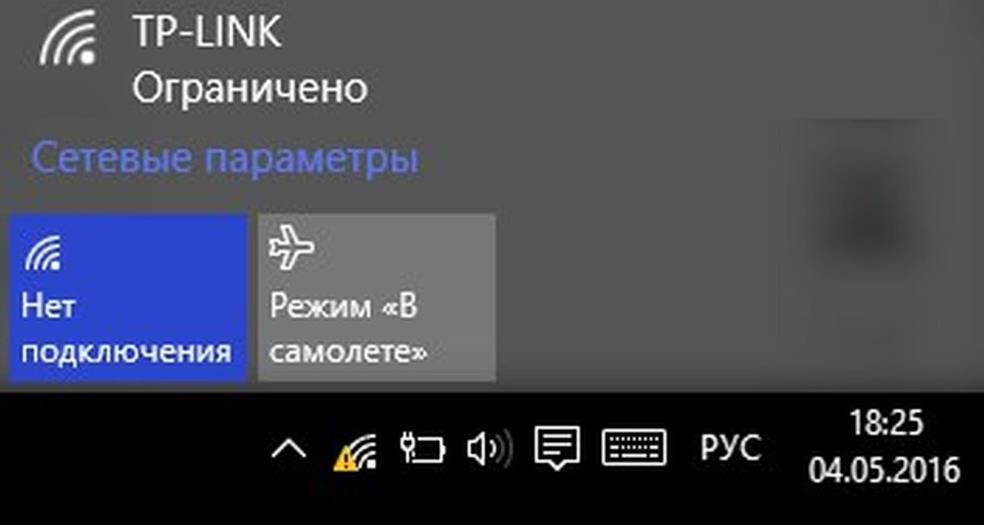Click the TP-LINK Wi-Fi signal icon

click(x=68, y=40)
